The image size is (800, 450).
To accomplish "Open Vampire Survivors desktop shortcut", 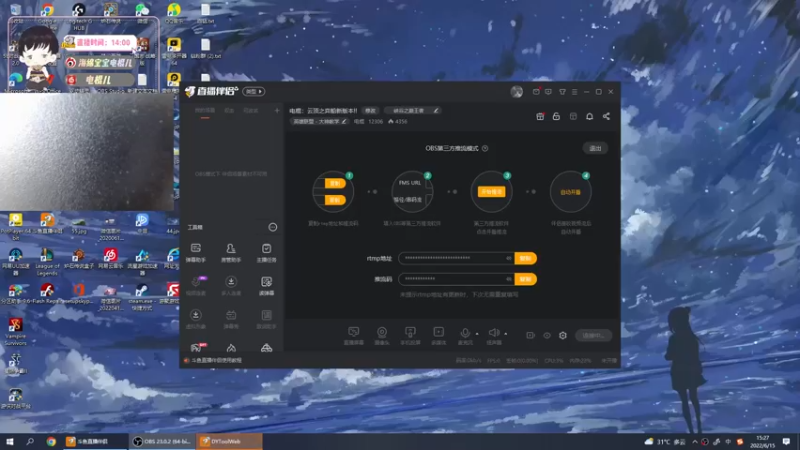I will (15, 331).
